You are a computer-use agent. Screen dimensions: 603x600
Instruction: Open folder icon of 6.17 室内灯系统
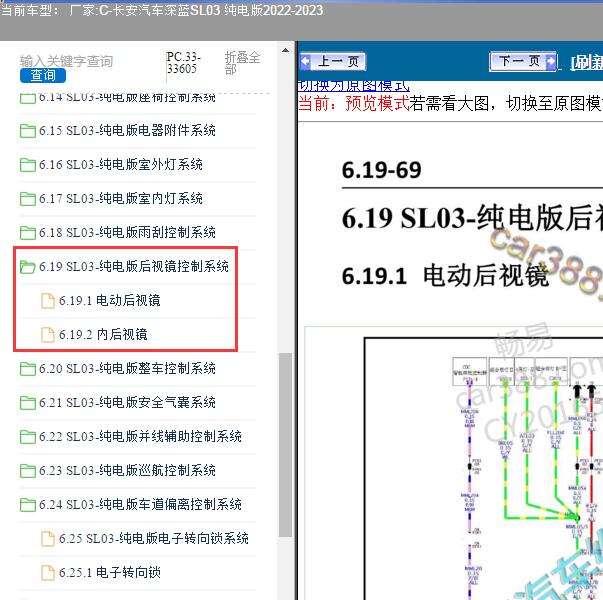(28, 198)
